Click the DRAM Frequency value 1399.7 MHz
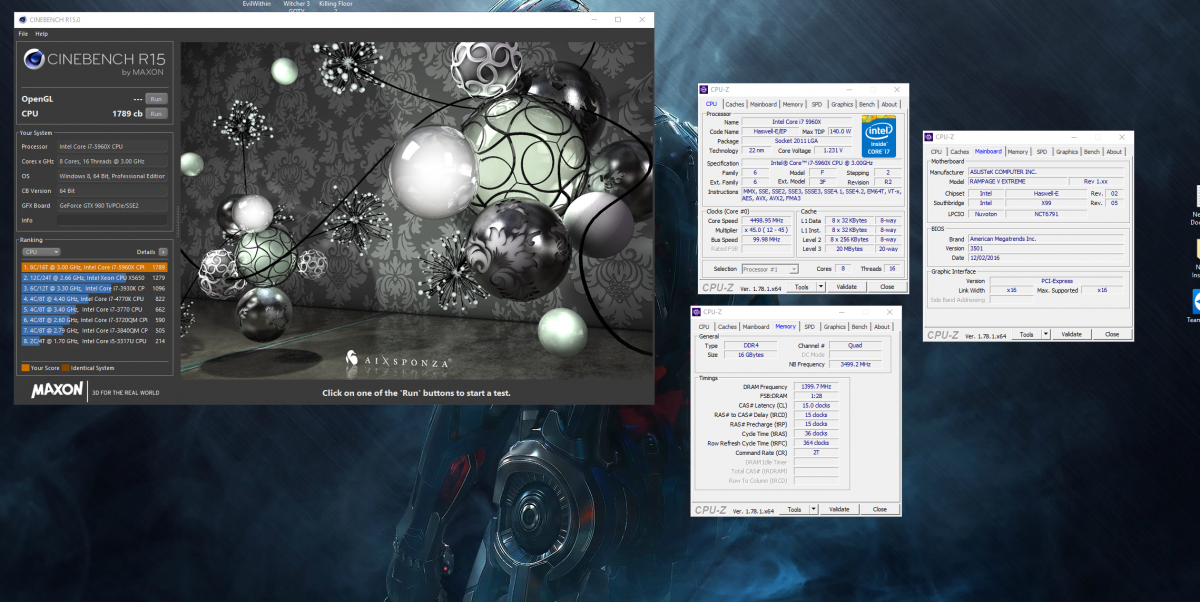The image size is (1200, 602). (816, 386)
